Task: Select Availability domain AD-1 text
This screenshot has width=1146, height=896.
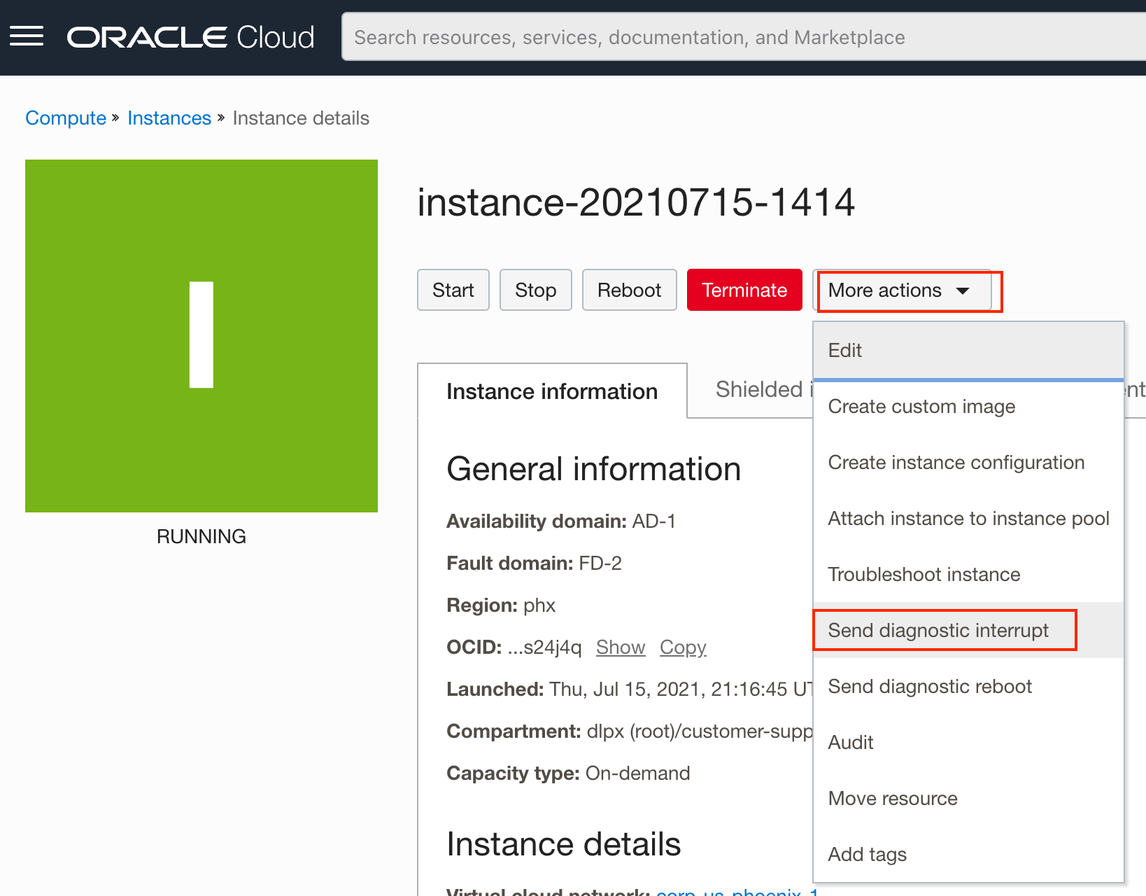Action: click(561, 521)
